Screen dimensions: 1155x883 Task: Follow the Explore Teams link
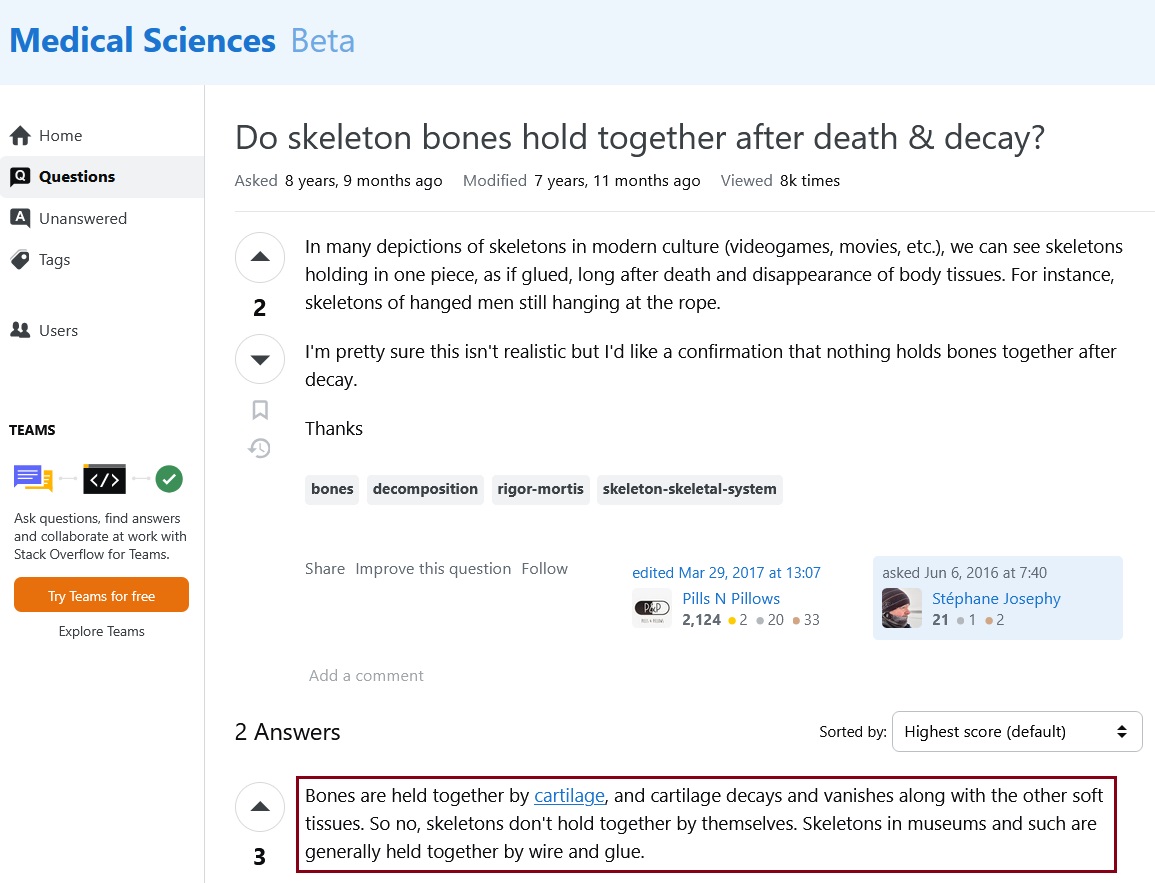pos(101,632)
